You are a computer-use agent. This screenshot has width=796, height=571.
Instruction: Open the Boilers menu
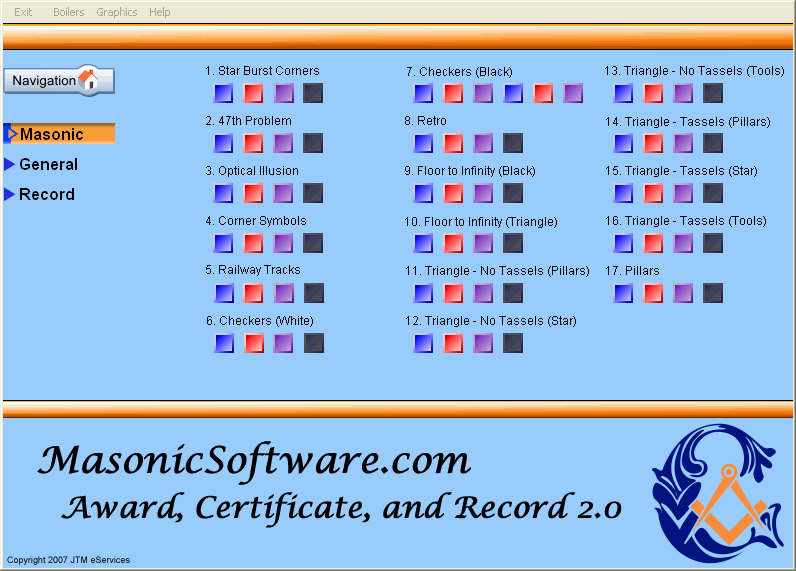69,12
